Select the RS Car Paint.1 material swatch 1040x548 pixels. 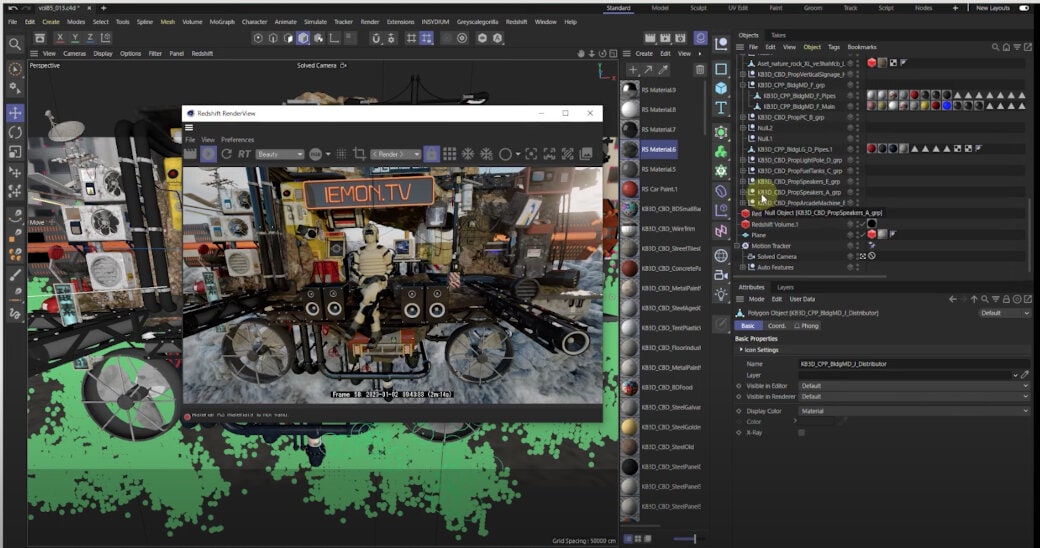click(x=629, y=189)
